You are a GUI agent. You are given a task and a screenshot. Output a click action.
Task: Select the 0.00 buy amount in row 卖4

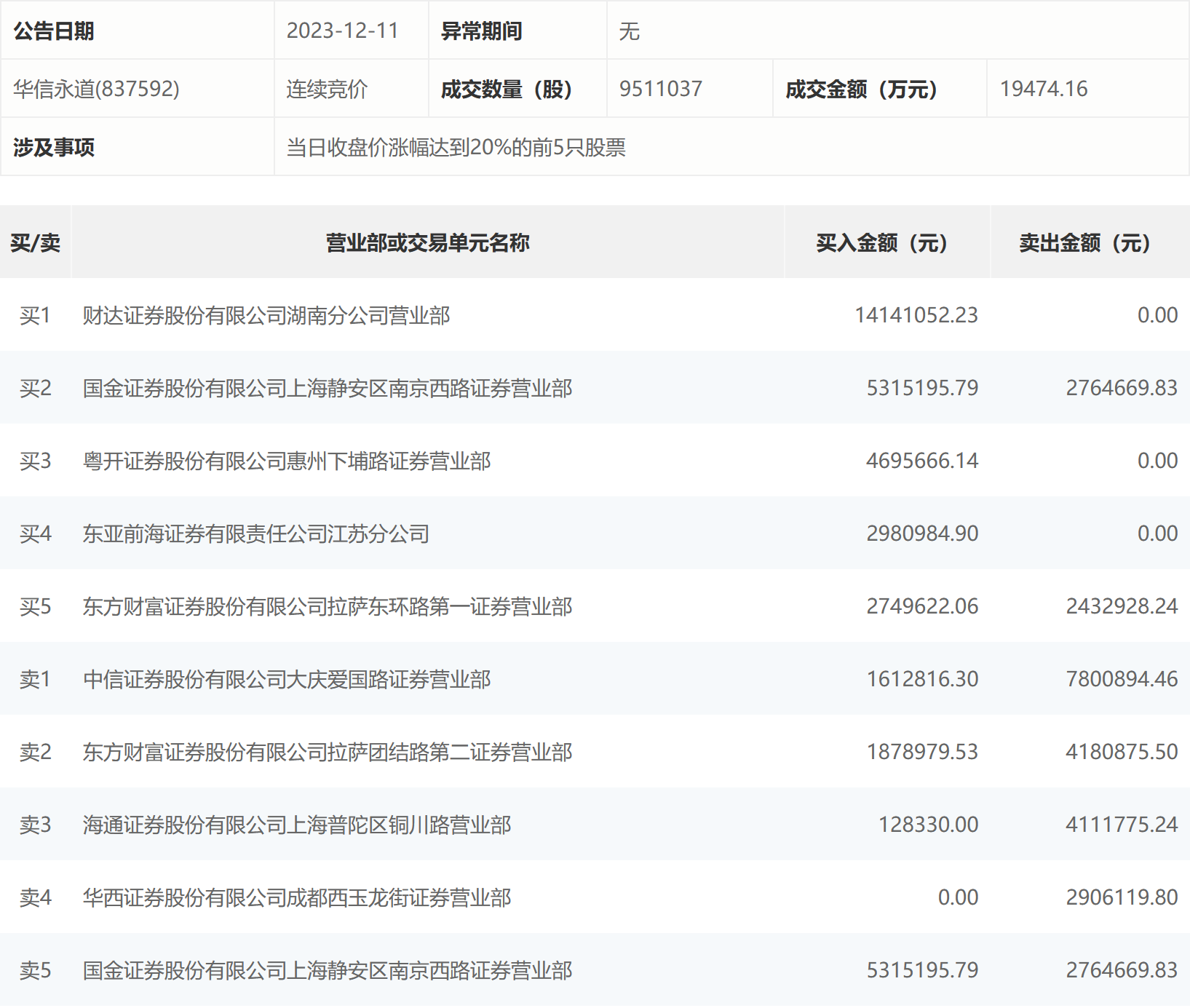click(958, 897)
